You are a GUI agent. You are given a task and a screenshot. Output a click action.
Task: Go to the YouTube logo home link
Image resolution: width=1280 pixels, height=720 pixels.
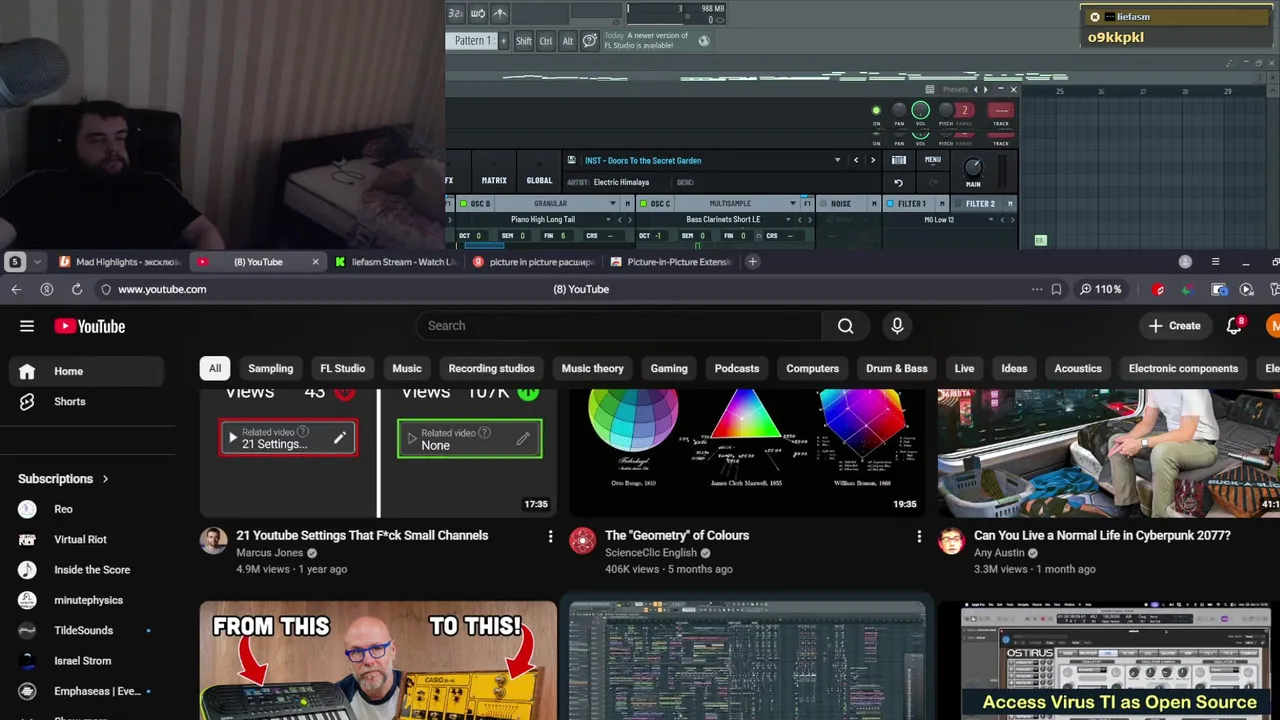coord(90,326)
